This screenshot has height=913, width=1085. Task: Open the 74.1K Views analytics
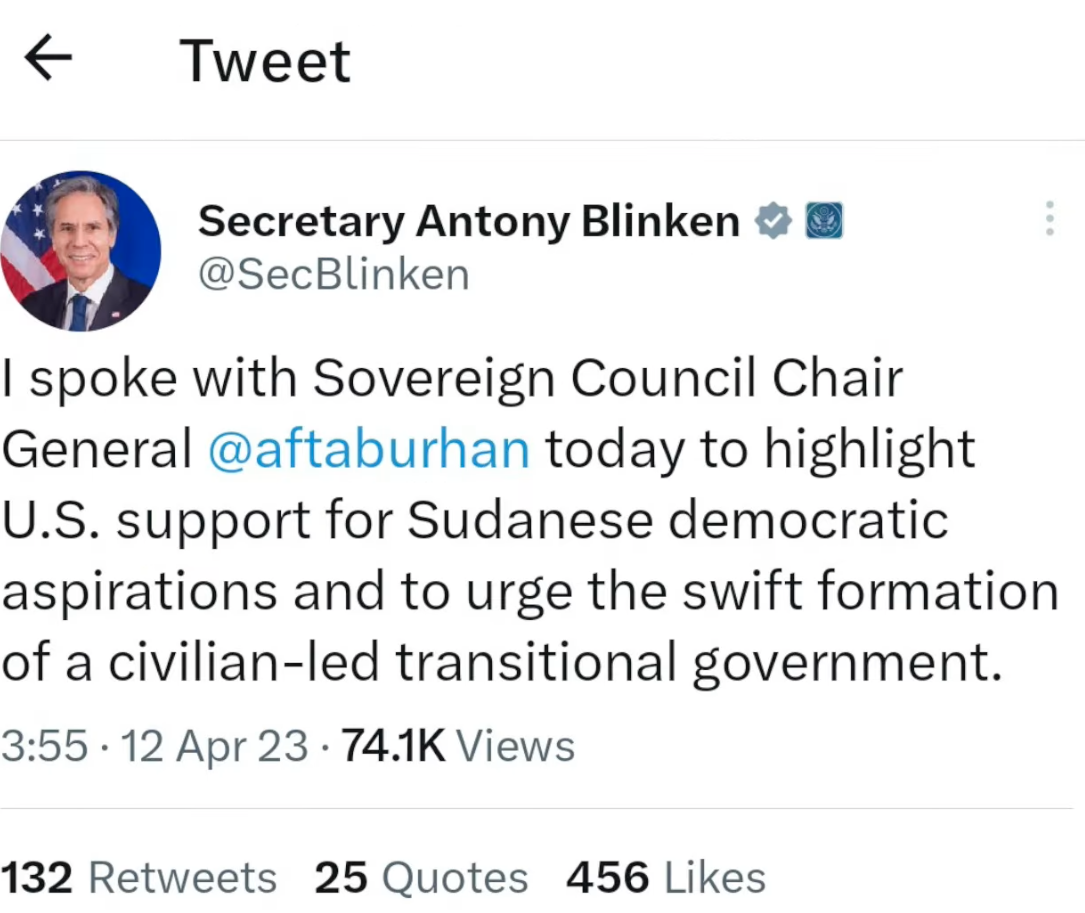[458, 746]
